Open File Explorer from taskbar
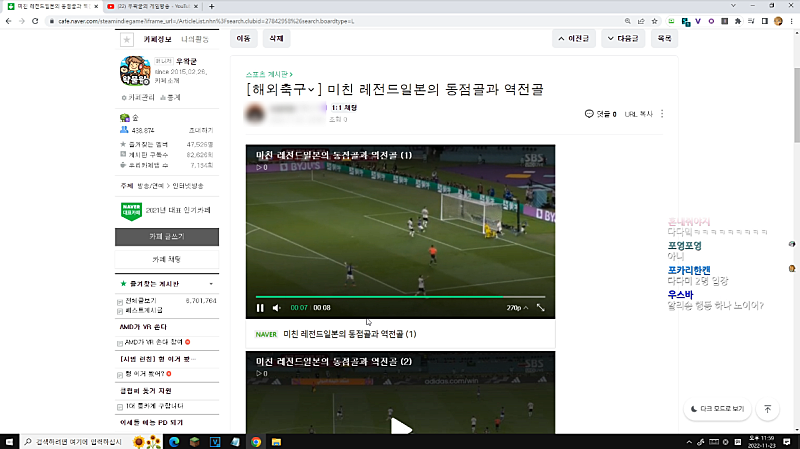This screenshot has width=800, height=449. click(276, 442)
